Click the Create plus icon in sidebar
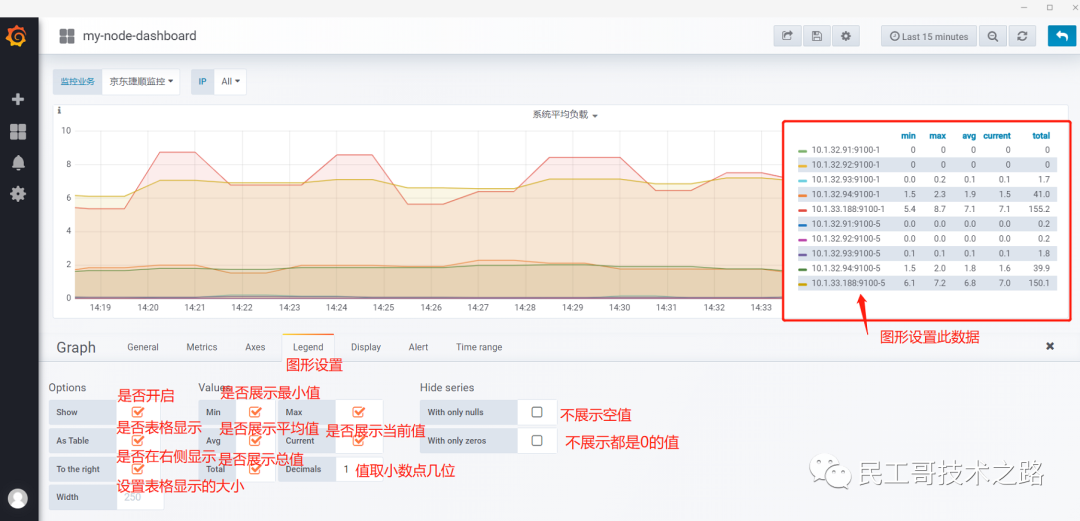1080x521 pixels. [x=18, y=100]
